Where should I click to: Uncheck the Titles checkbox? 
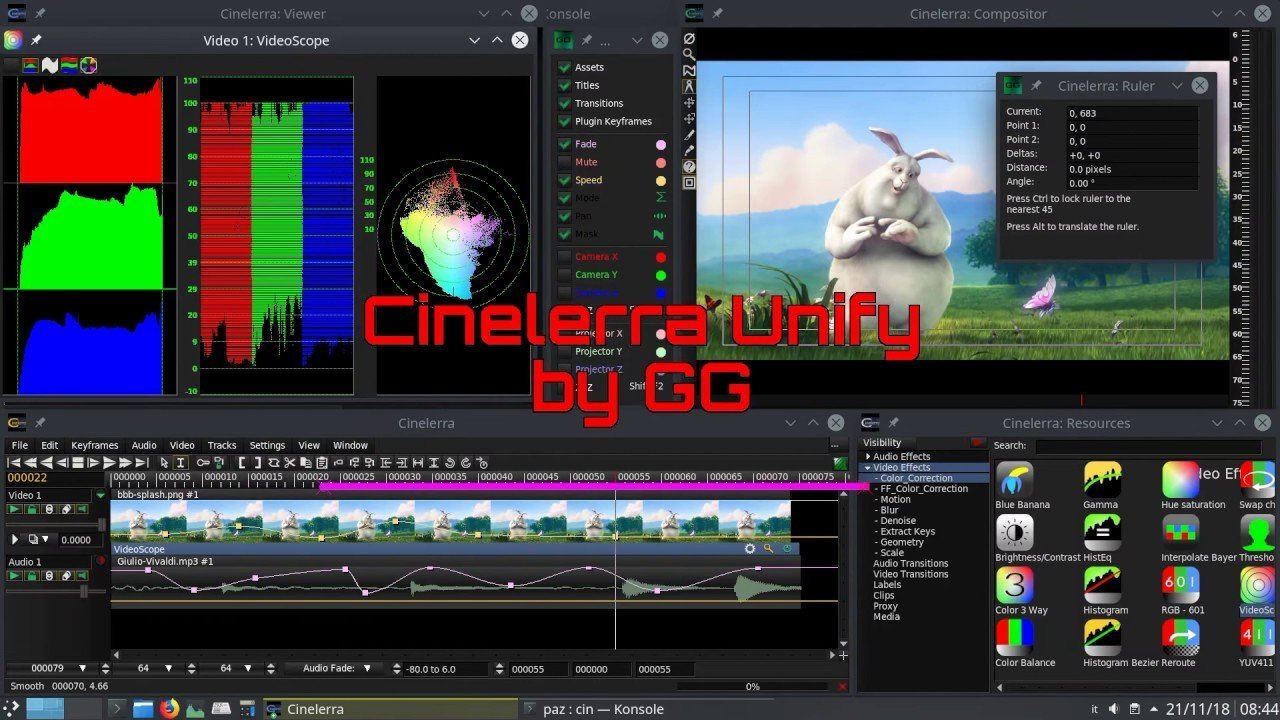tap(565, 85)
